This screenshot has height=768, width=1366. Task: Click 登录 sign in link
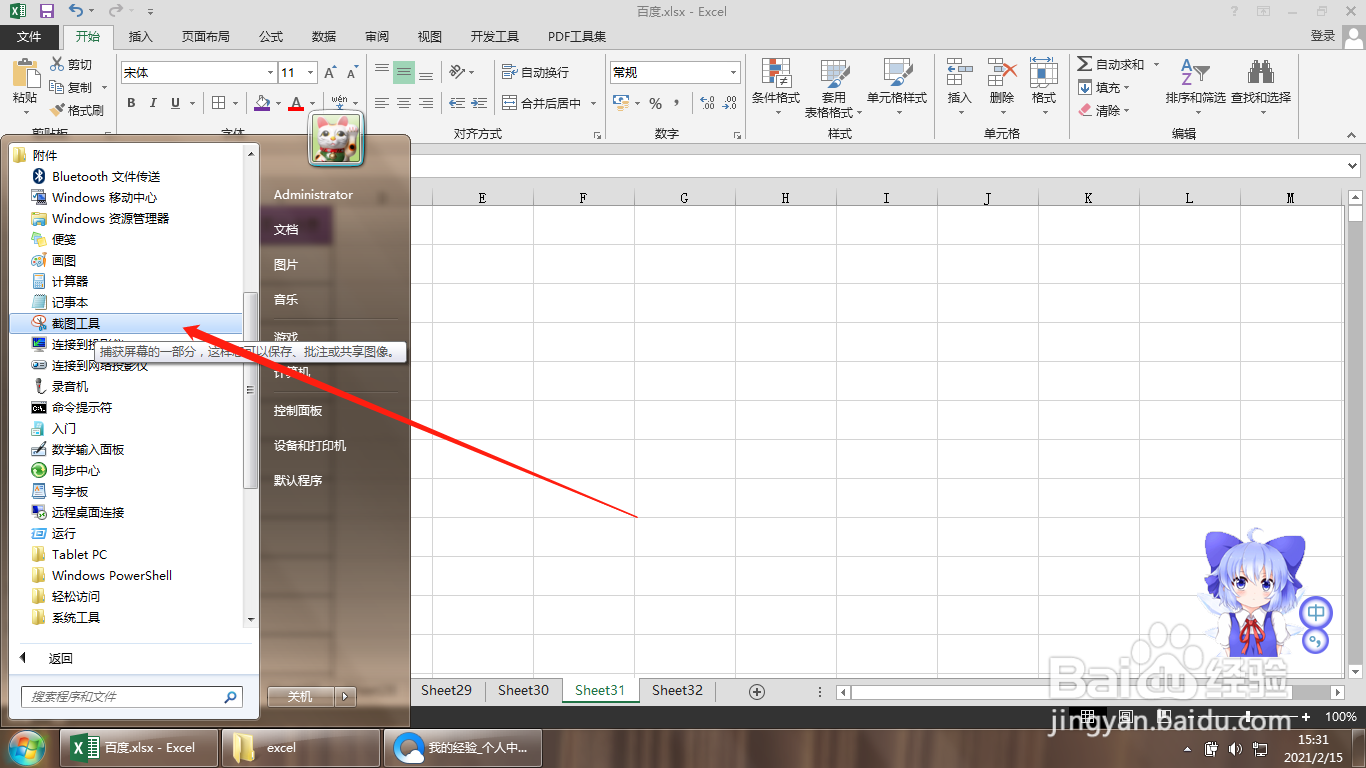[1323, 36]
